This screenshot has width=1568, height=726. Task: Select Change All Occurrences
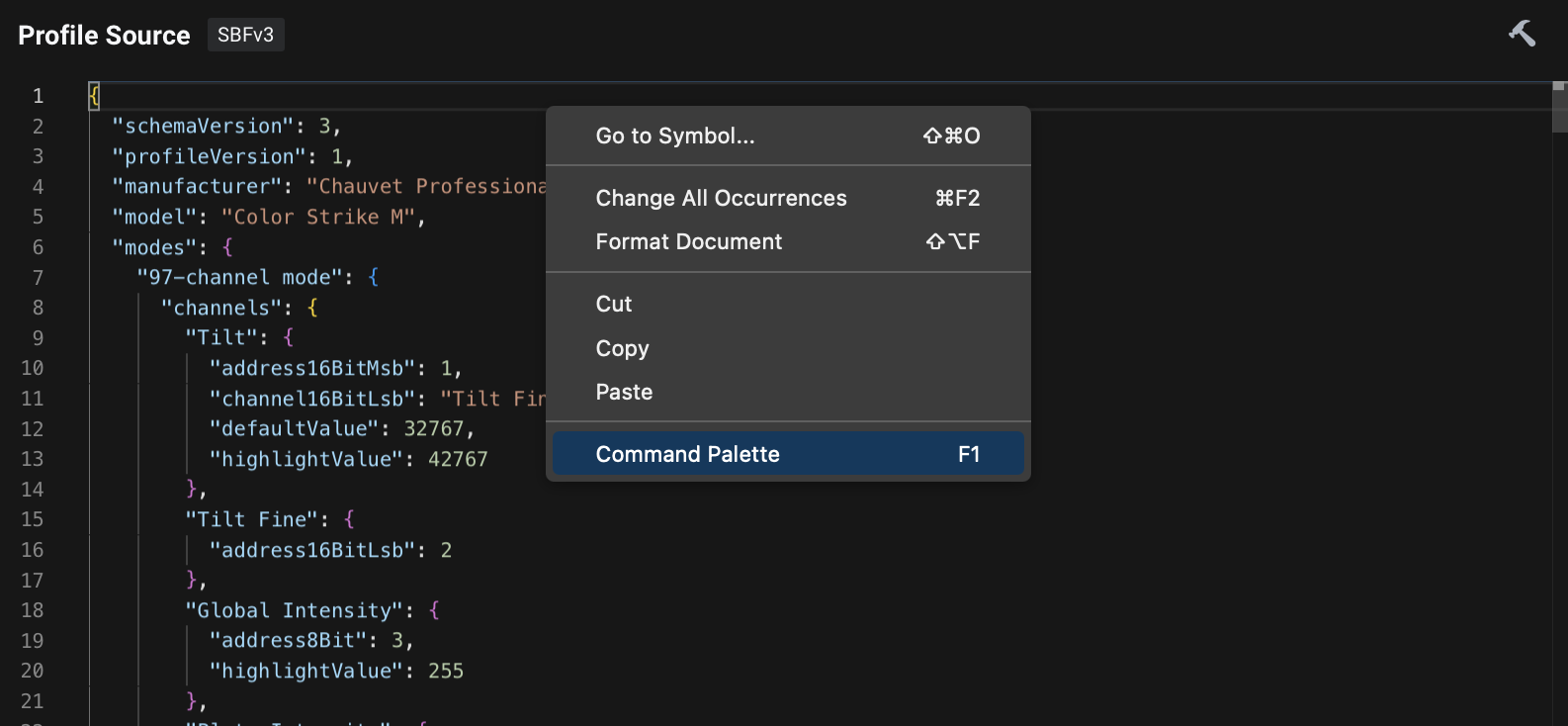788,198
